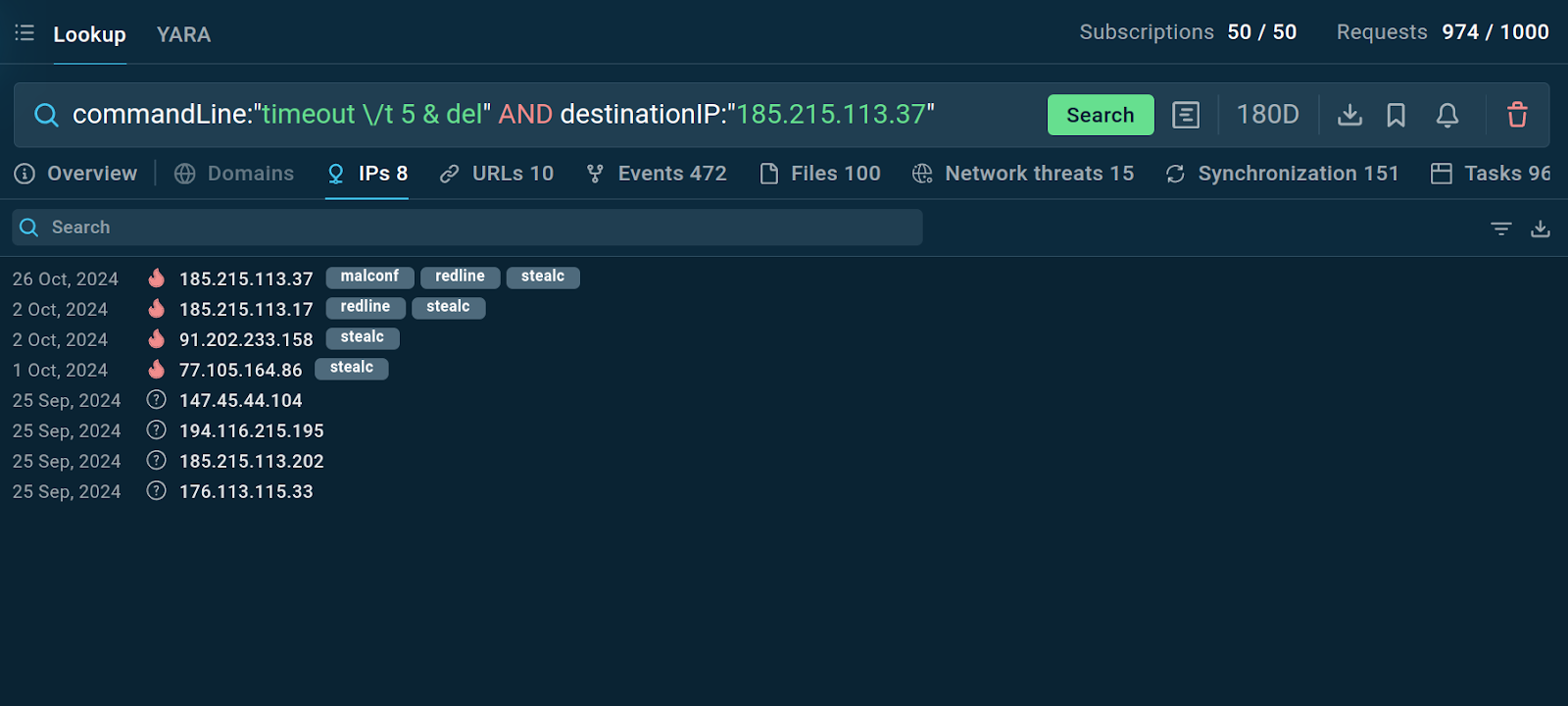Screen dimensions: 1568x706
Task: Open the Files 100 tab
Action: 820,174
